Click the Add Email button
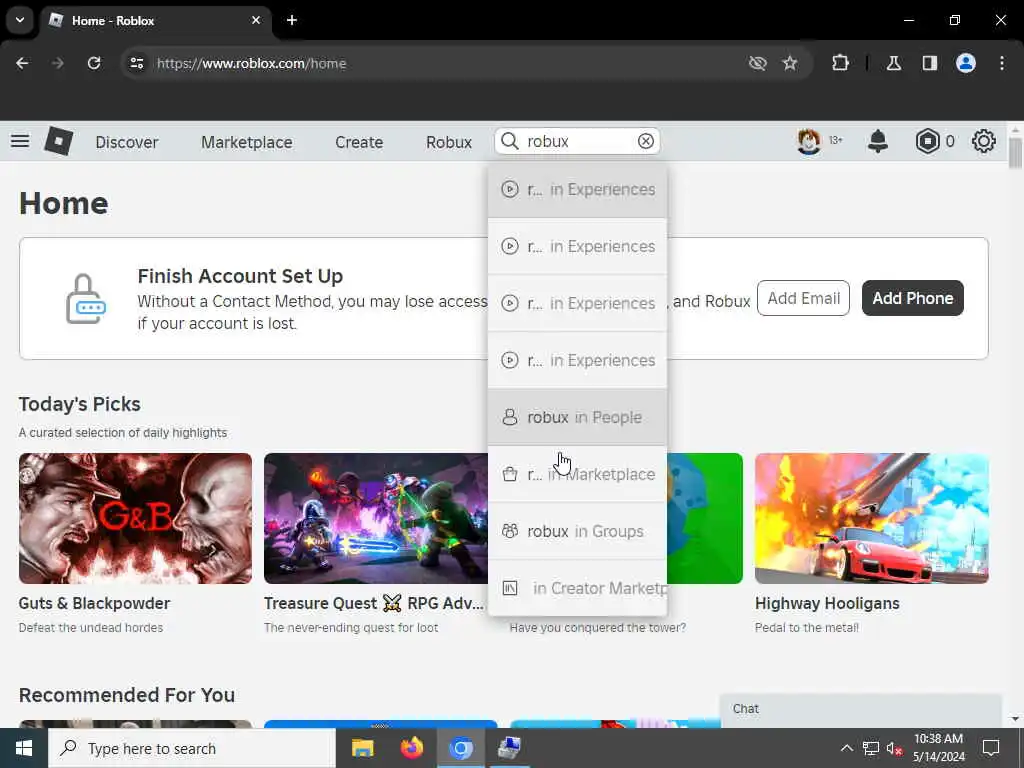Viewport: 1024px width, 768px height. 803,298
